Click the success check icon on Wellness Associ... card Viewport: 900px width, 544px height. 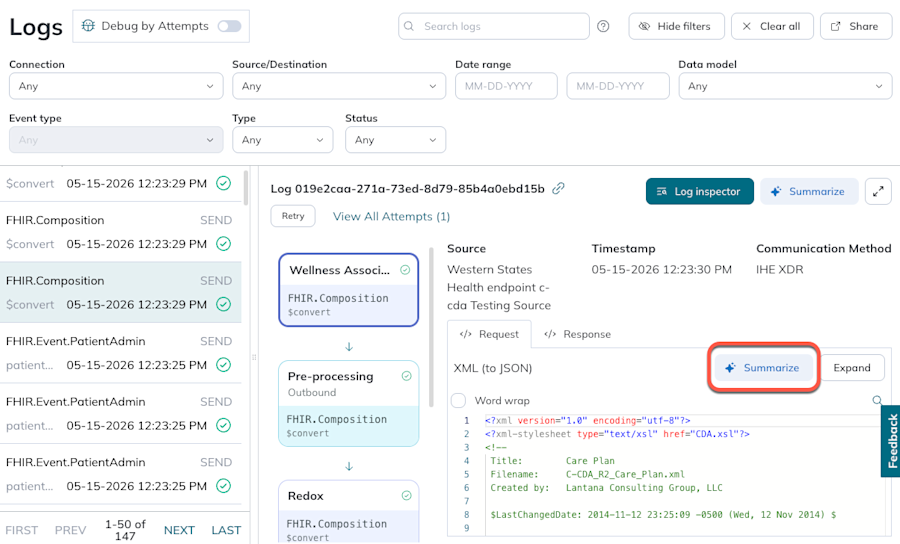click(405, 270)
